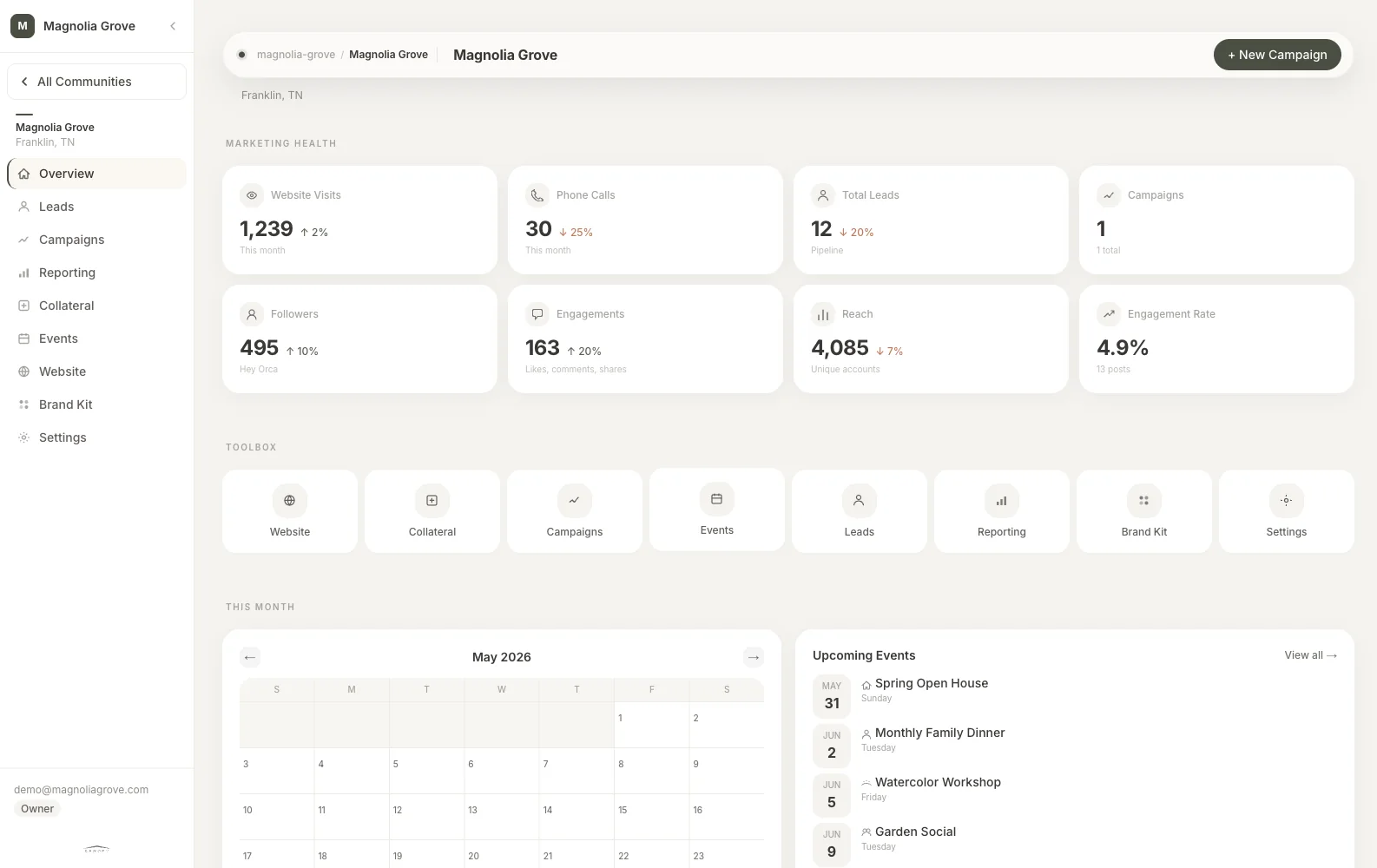
Task: Collapse the sidebar with the chevron
Action: (x=173, y=26)
